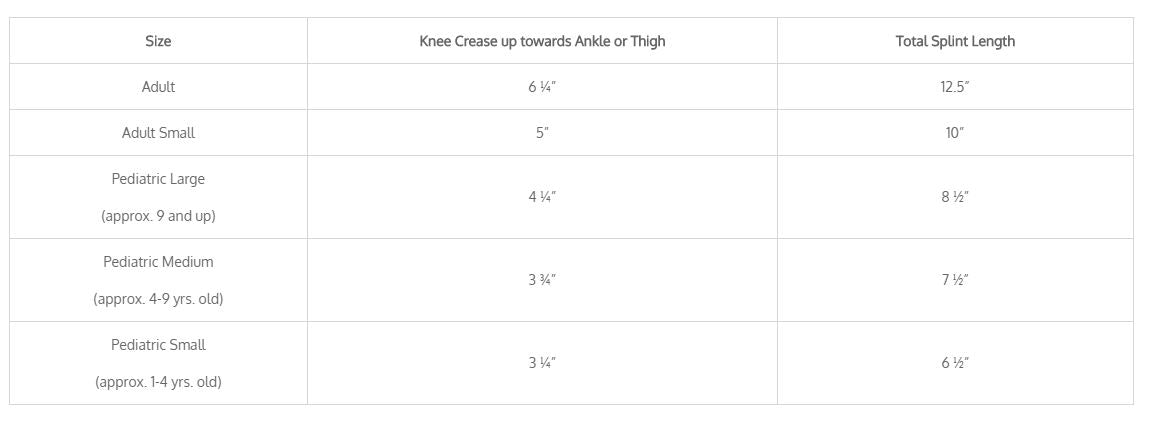Viewport: 1162px width, 425px height.
Task: Click the approx. 4-9 yrs. old text
Action: click(x=158, y=299)
